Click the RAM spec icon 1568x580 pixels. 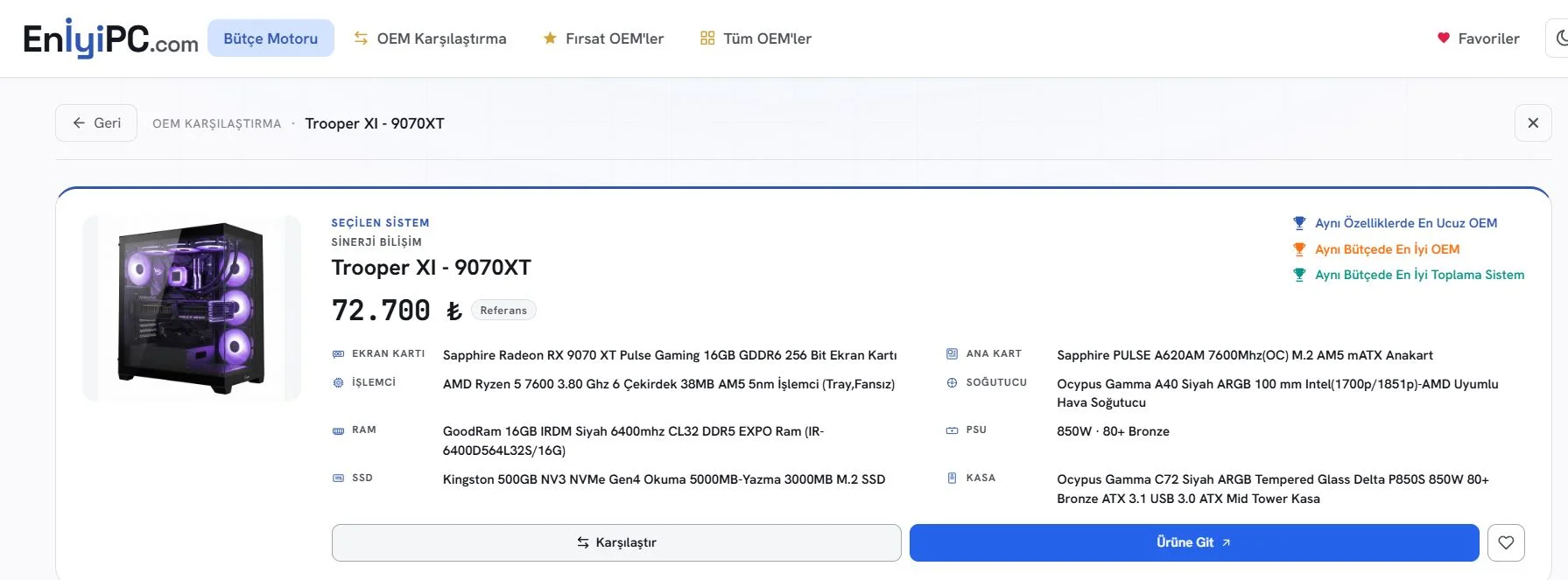pos(339,430)
